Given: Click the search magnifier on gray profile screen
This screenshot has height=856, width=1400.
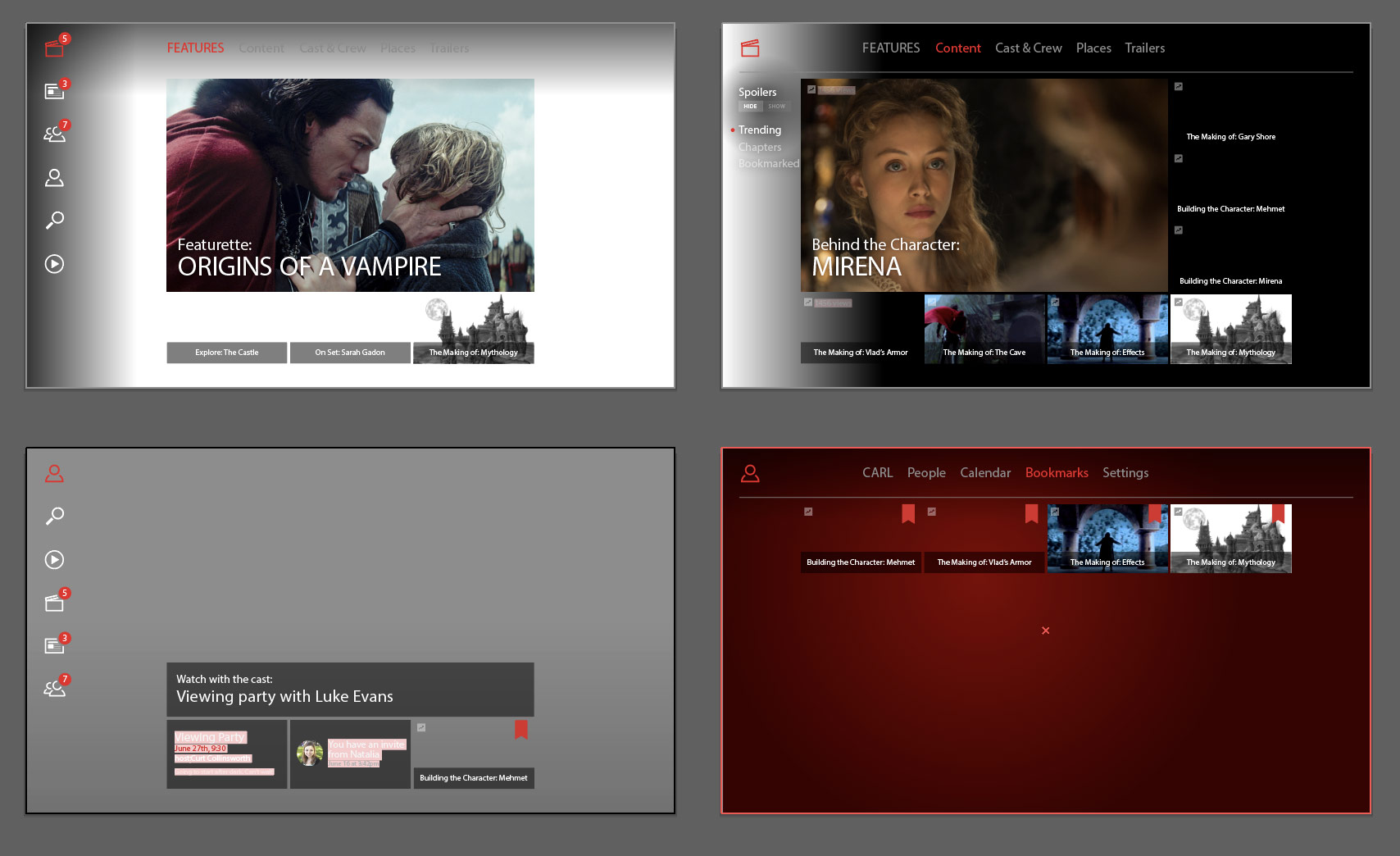Looking at the screenshot, I should point(54,516).
